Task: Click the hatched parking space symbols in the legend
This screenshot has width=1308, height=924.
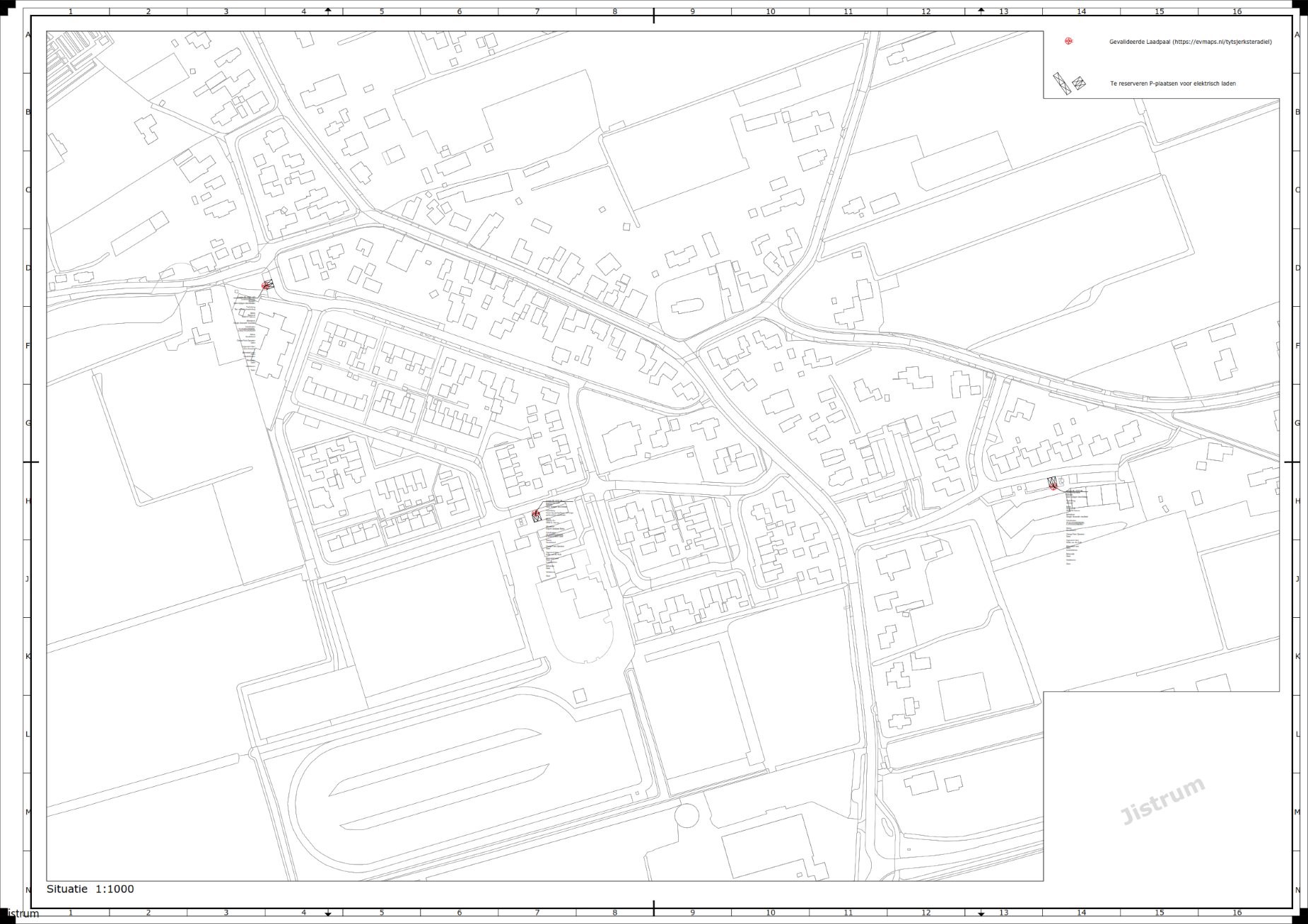Action: [1068, 83]
